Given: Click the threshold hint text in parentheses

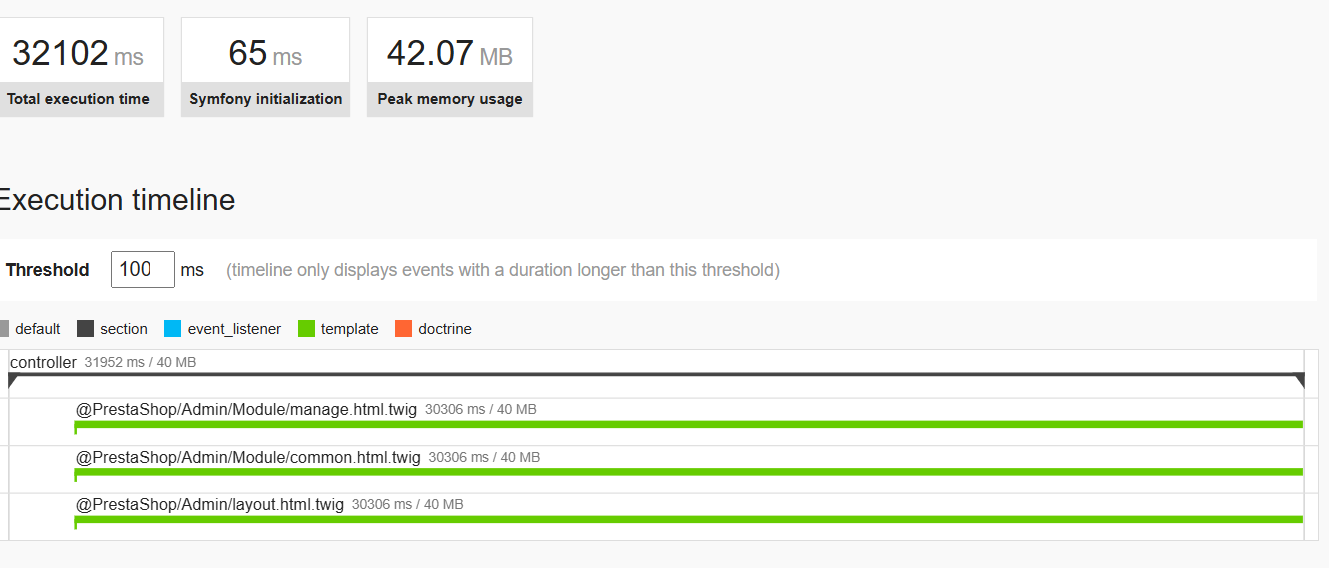Looking at the screenshot, I should pyautogui.click(x=503, y=270).
